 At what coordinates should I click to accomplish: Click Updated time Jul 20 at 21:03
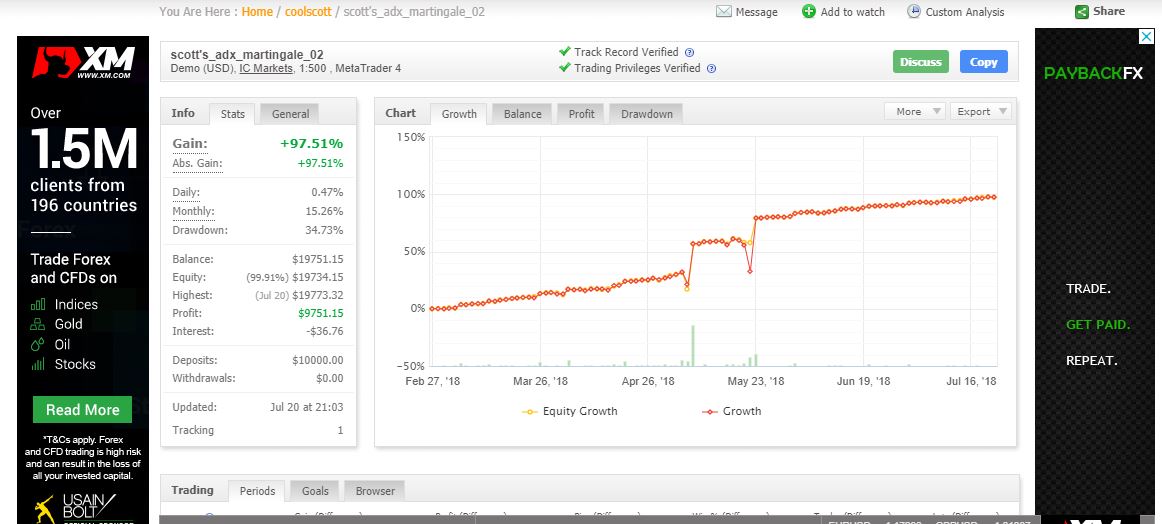coord(306,407)
